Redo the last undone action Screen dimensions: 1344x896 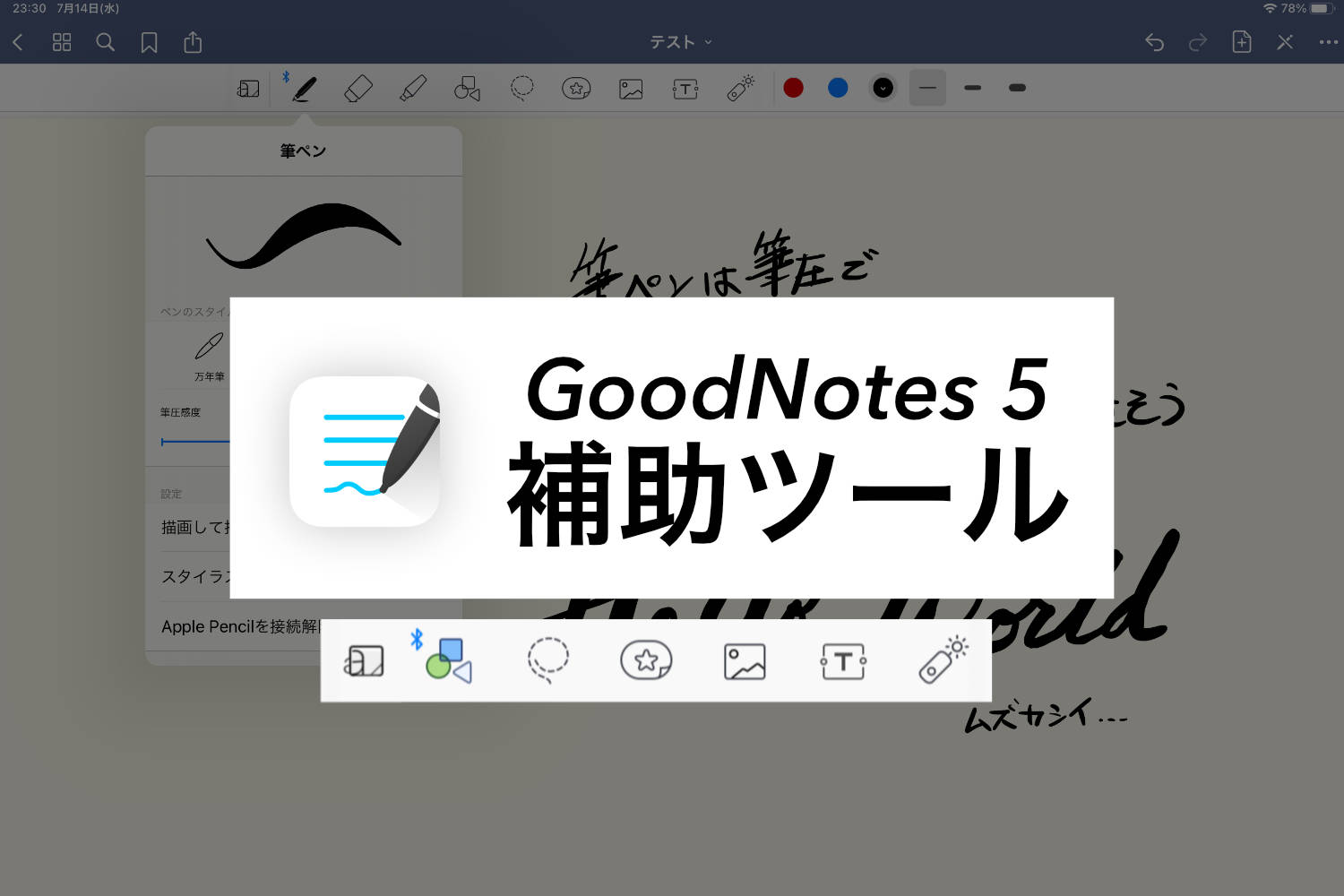tap(1197, 42)
